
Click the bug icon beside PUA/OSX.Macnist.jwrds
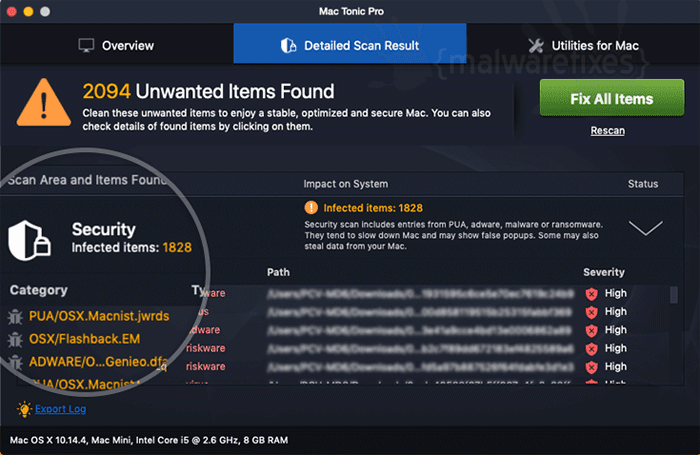[15, 317]
